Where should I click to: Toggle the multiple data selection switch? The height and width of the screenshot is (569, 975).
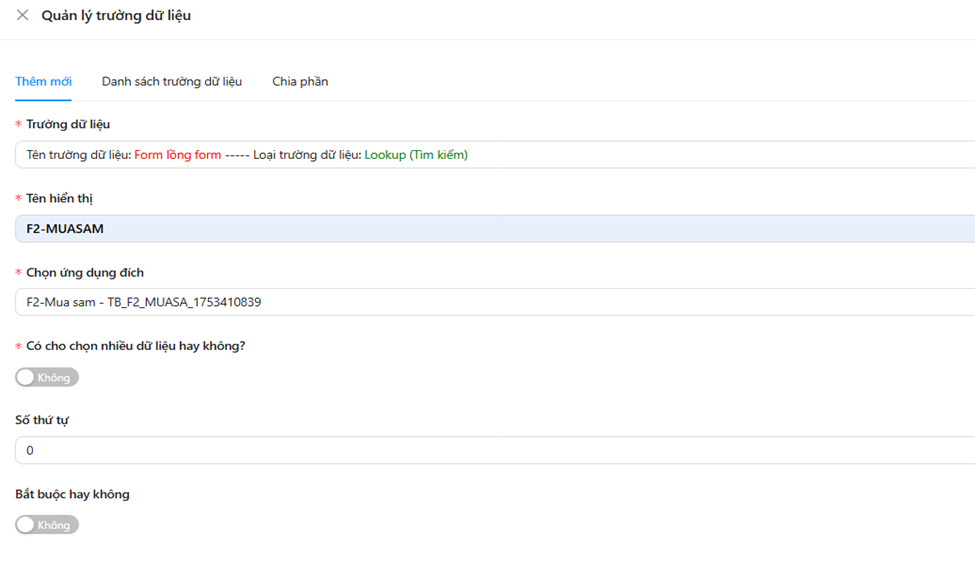point(47,377)
